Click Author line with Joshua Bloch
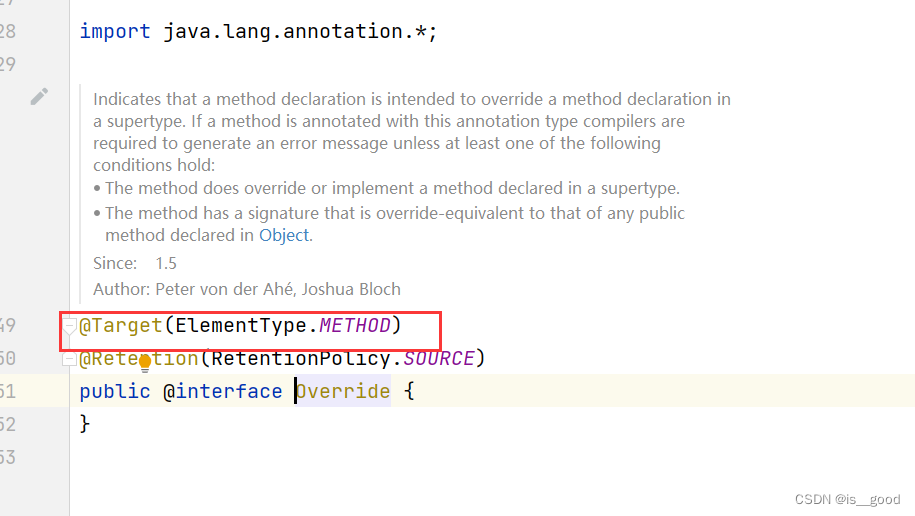This screenshot has height=516, width=915. (247, 290)
